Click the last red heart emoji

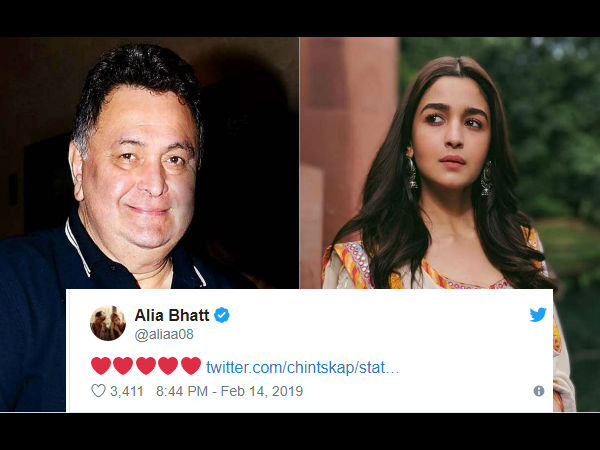(191, 366)
